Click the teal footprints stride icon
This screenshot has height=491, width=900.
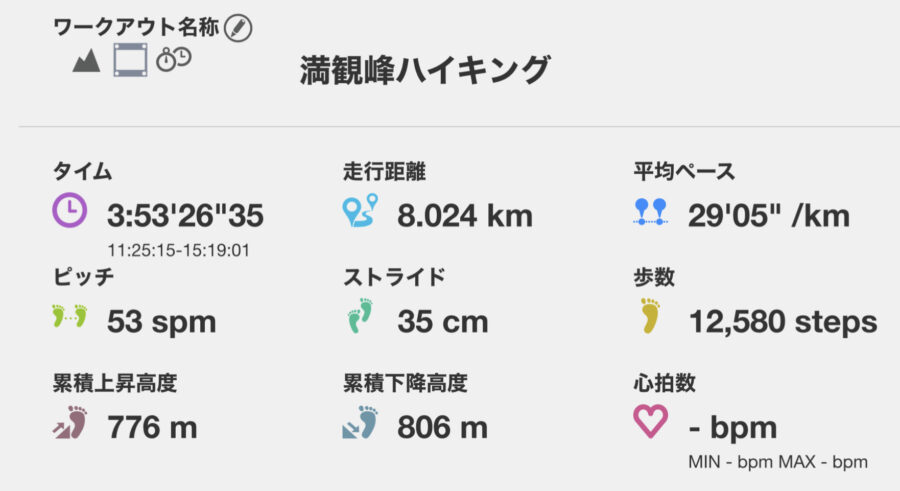(360, 315)
